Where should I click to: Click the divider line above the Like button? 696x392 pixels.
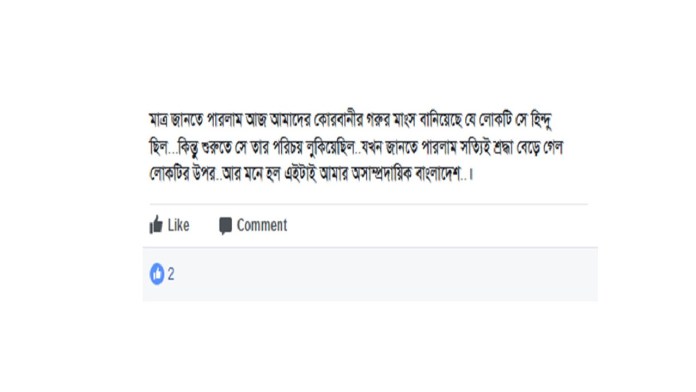pyautogui.click(x=368, y=204)
